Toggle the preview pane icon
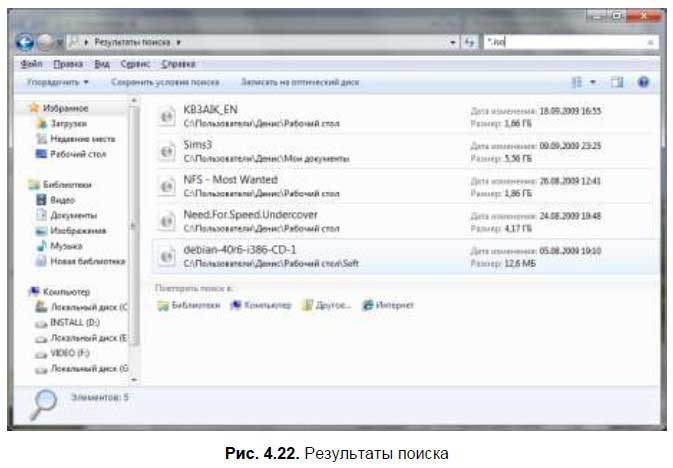 [x=618, y=82]
